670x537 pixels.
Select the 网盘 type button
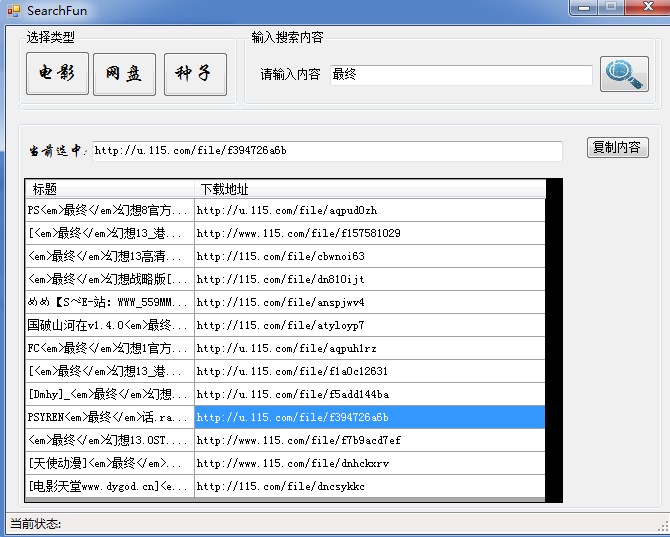coord(124,74)
